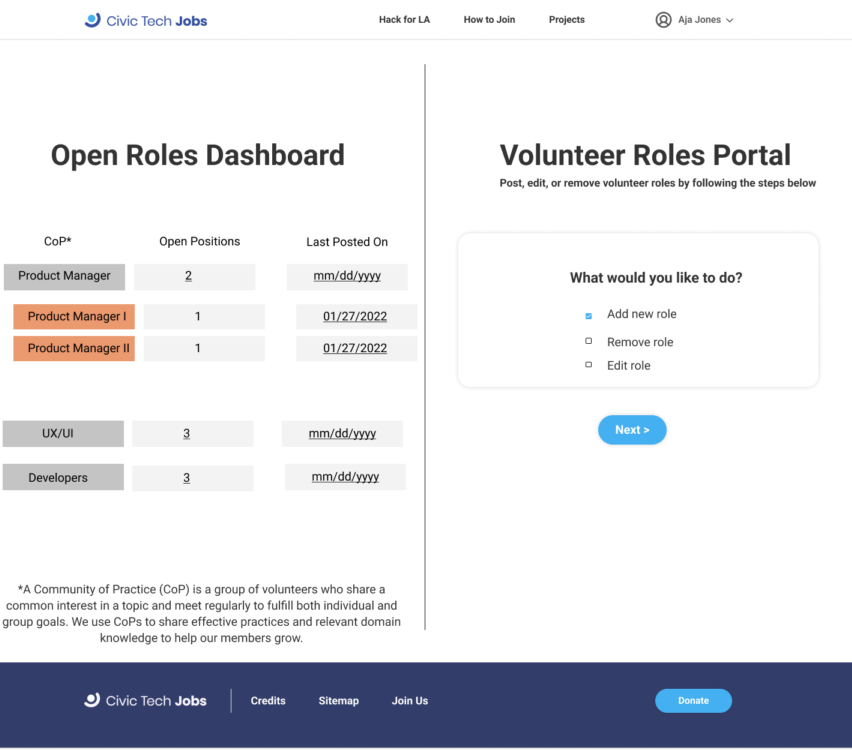Click Product Manager row mm/dd/yyyy date
This screenshot has height=750, width=852.
[347, 276]
